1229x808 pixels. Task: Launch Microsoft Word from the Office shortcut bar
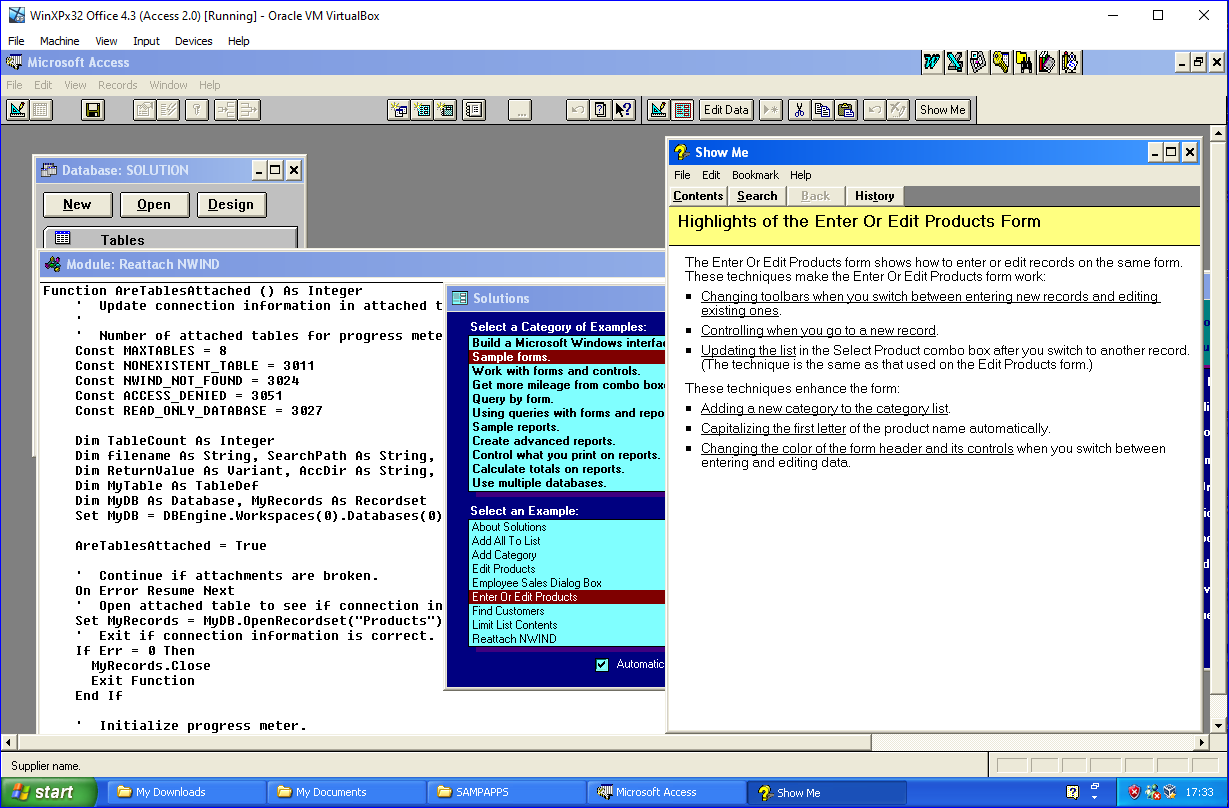pyautogui.click(x=932, y=62)
